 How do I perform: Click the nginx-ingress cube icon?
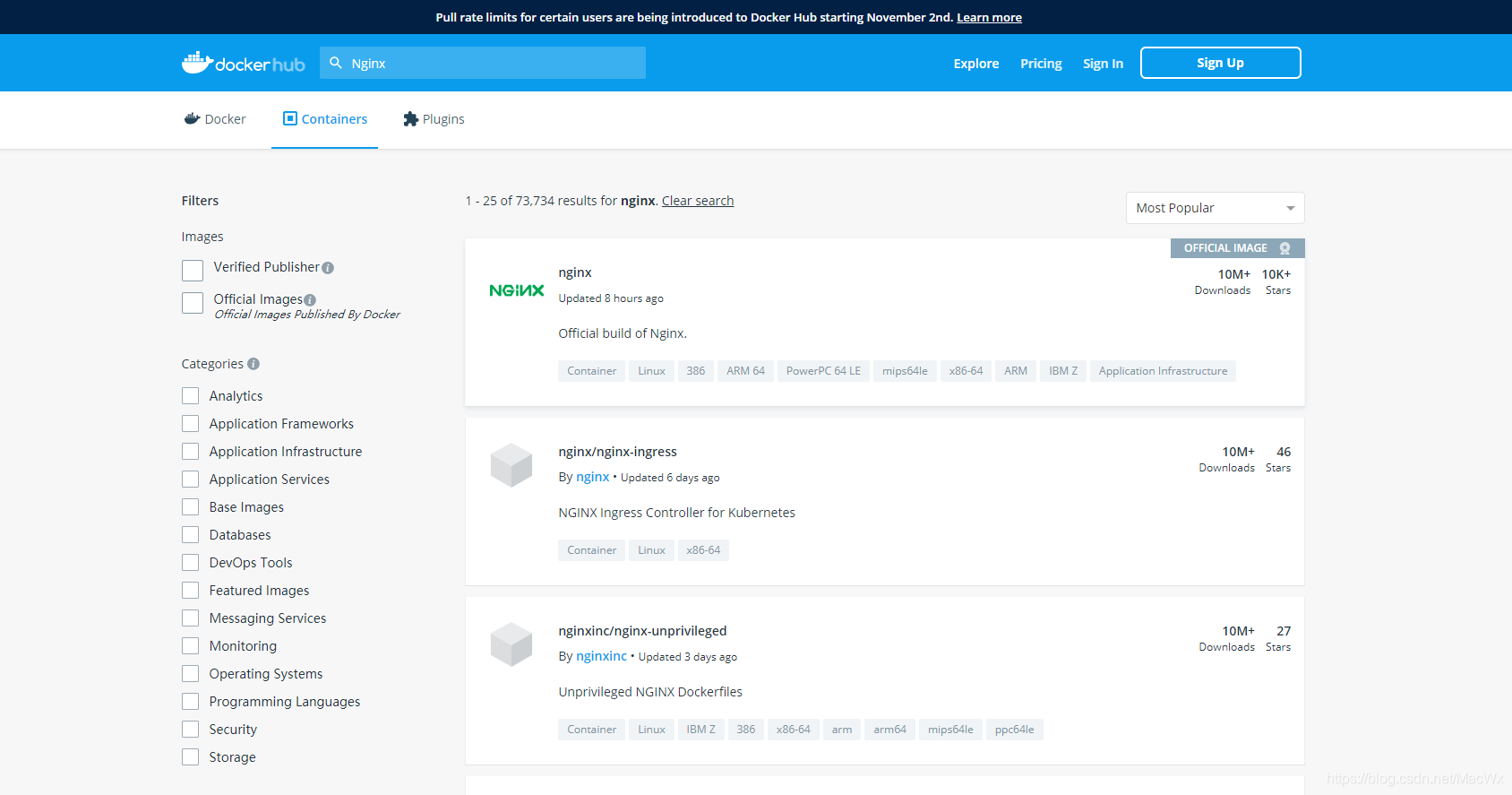(x=511, y=465)
